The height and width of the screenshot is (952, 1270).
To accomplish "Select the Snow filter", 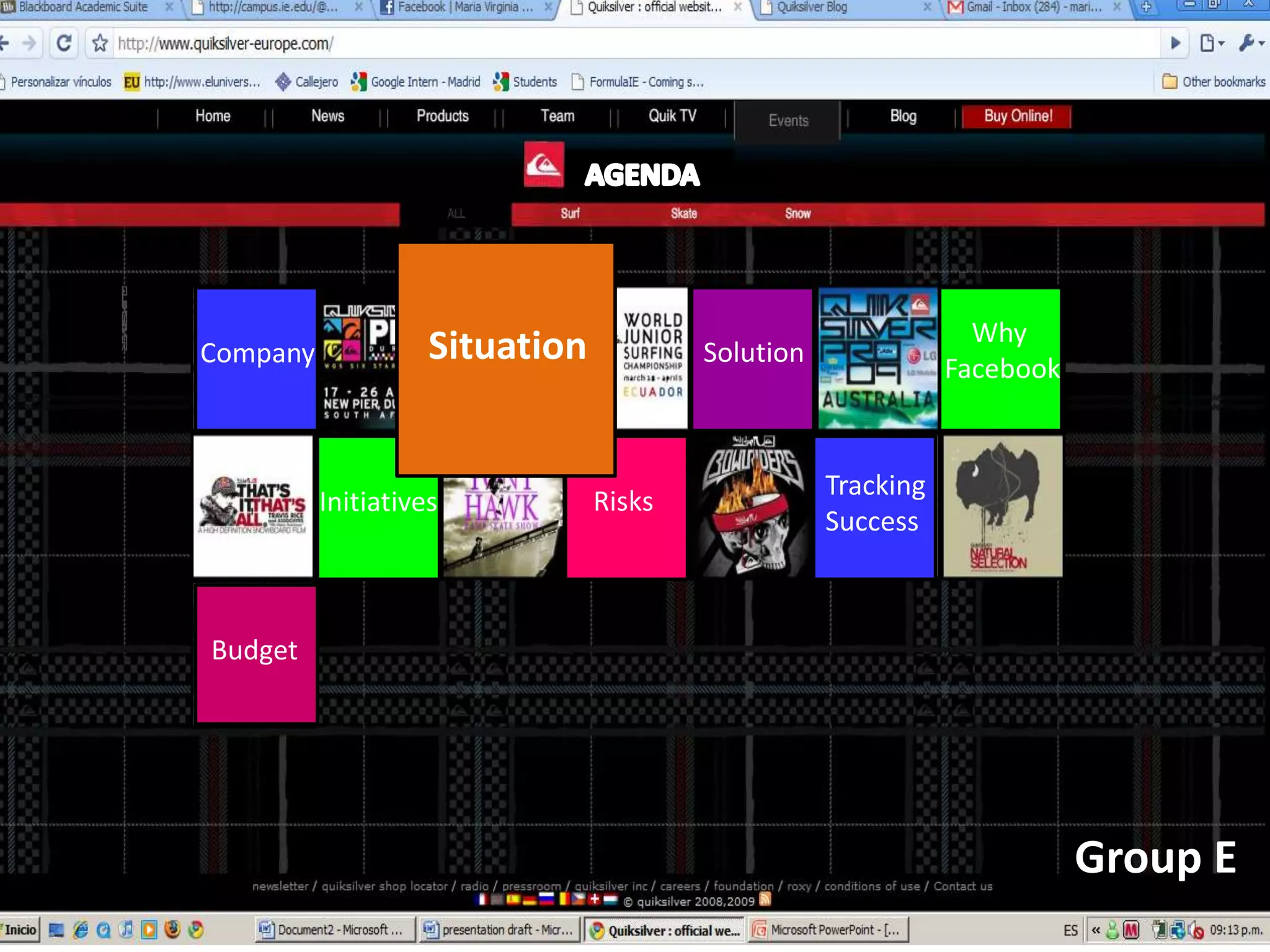I will point(797,214).
